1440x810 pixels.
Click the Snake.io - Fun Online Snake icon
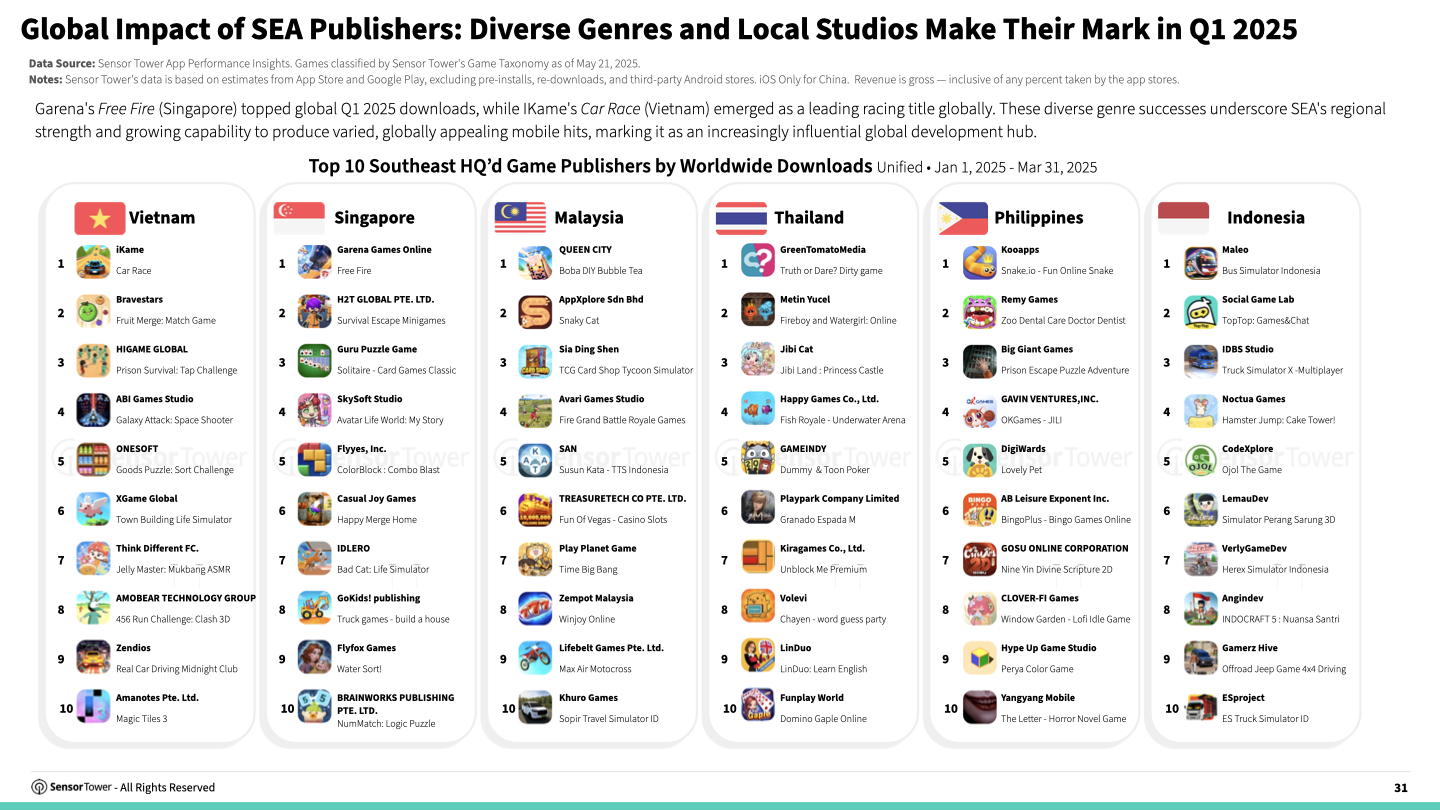pyautogui.click(x=980, y=261)
